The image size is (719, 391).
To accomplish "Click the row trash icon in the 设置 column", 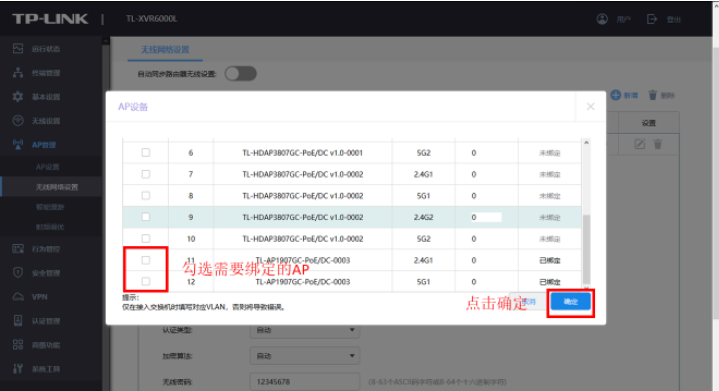I will click(x=658, y=144).
